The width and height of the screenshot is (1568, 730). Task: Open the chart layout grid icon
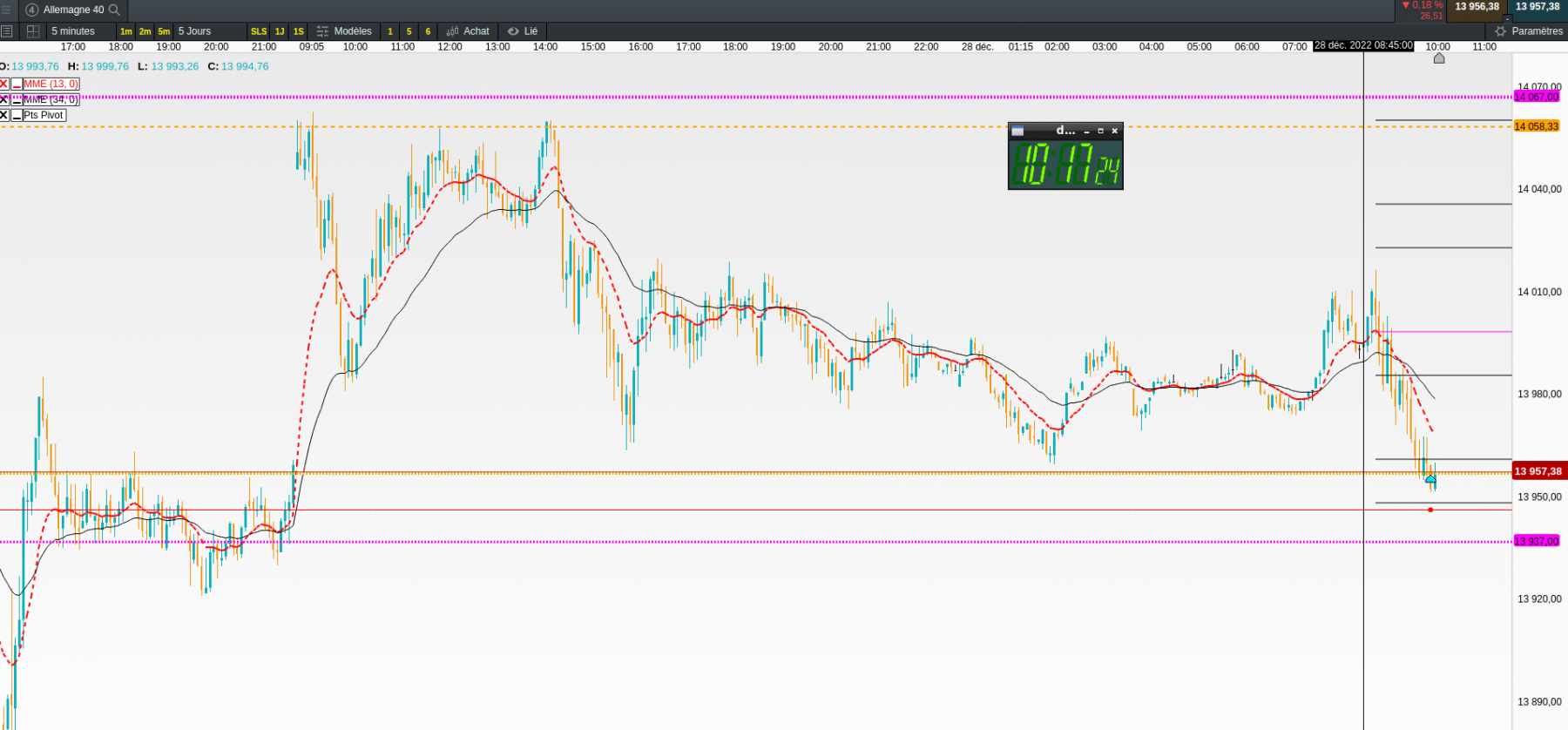(33, 31)
